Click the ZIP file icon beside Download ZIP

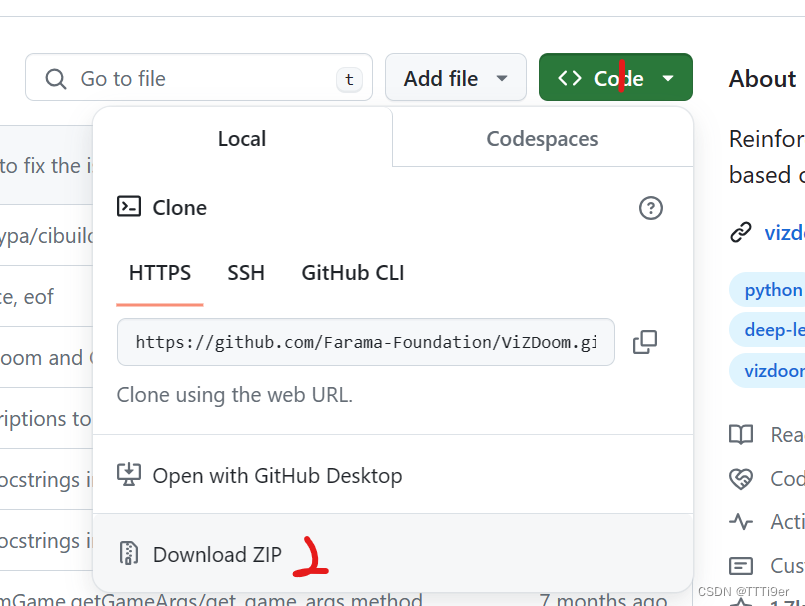(x=128, y=554)
